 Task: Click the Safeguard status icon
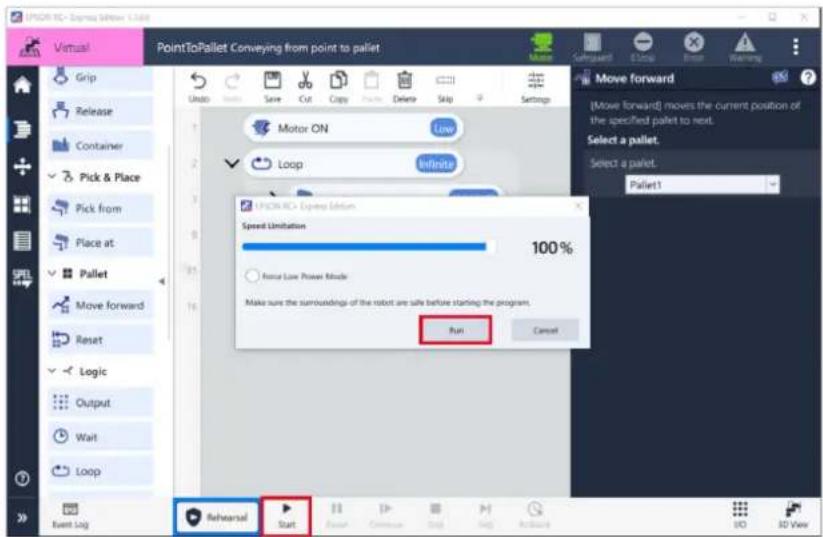click(x=592, y=47)
